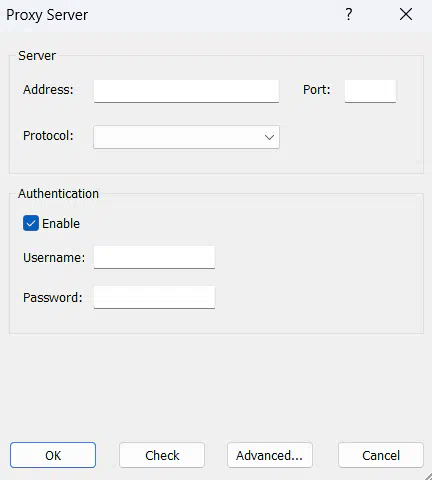Focus the Port input field
Screen dimensions: 432x480
click(370, 91)
